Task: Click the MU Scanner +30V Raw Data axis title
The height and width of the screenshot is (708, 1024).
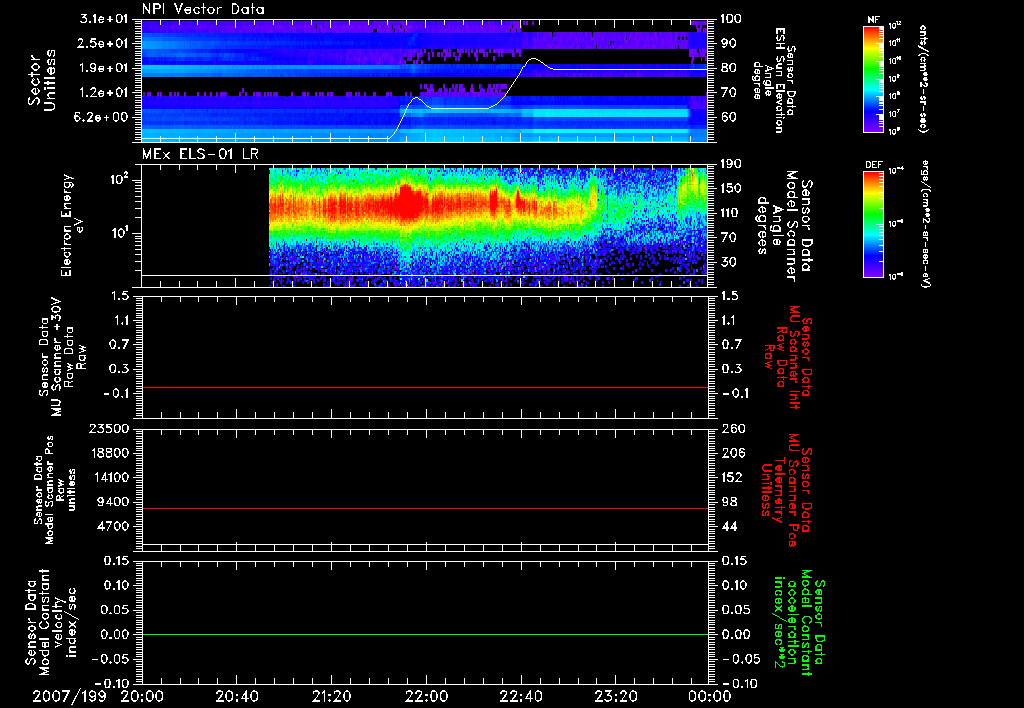Action: pos(62,357)
